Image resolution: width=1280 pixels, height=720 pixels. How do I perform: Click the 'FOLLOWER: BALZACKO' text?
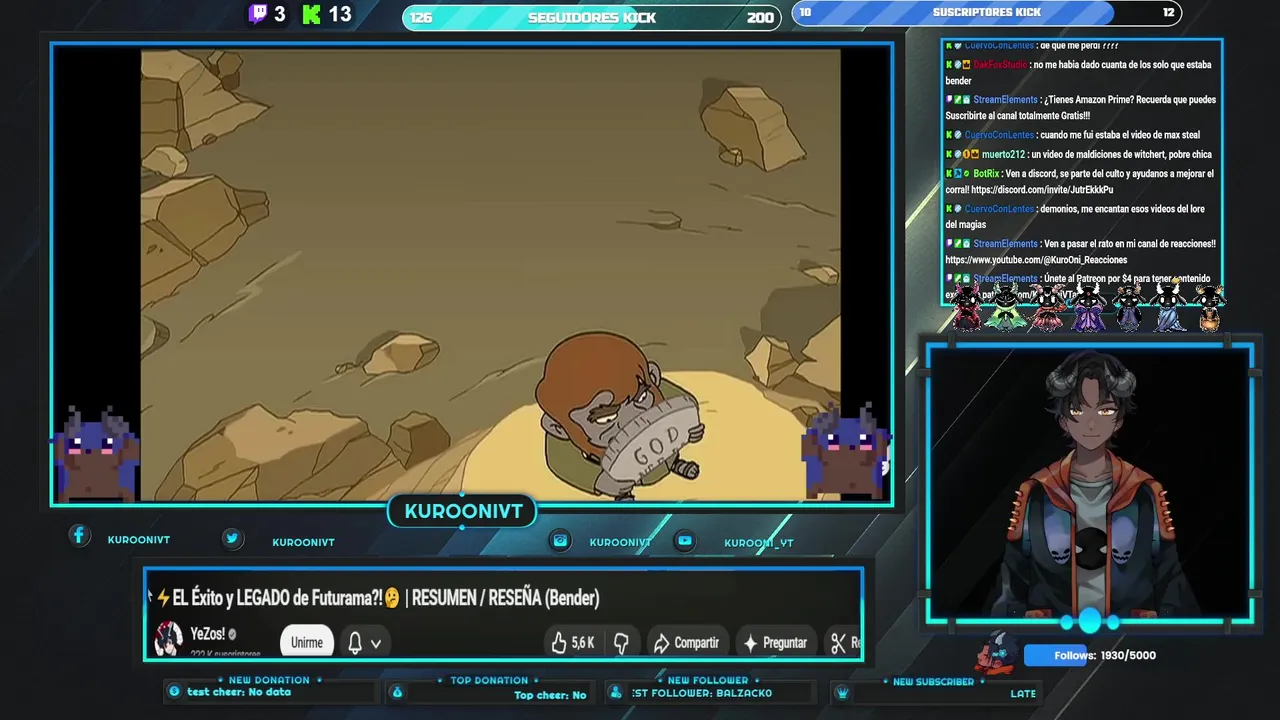tap(702, 693)
